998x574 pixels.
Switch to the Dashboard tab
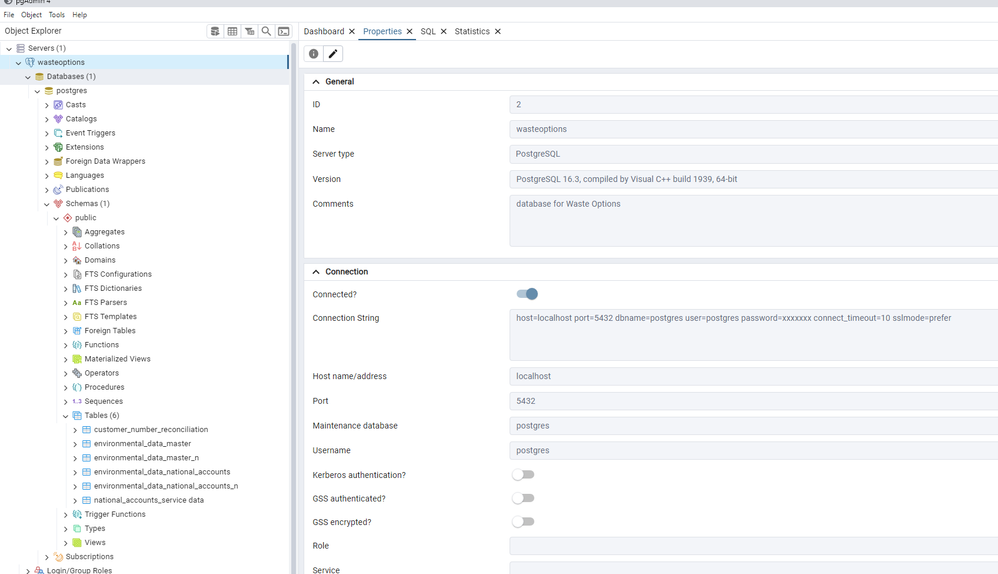[324, 31]
